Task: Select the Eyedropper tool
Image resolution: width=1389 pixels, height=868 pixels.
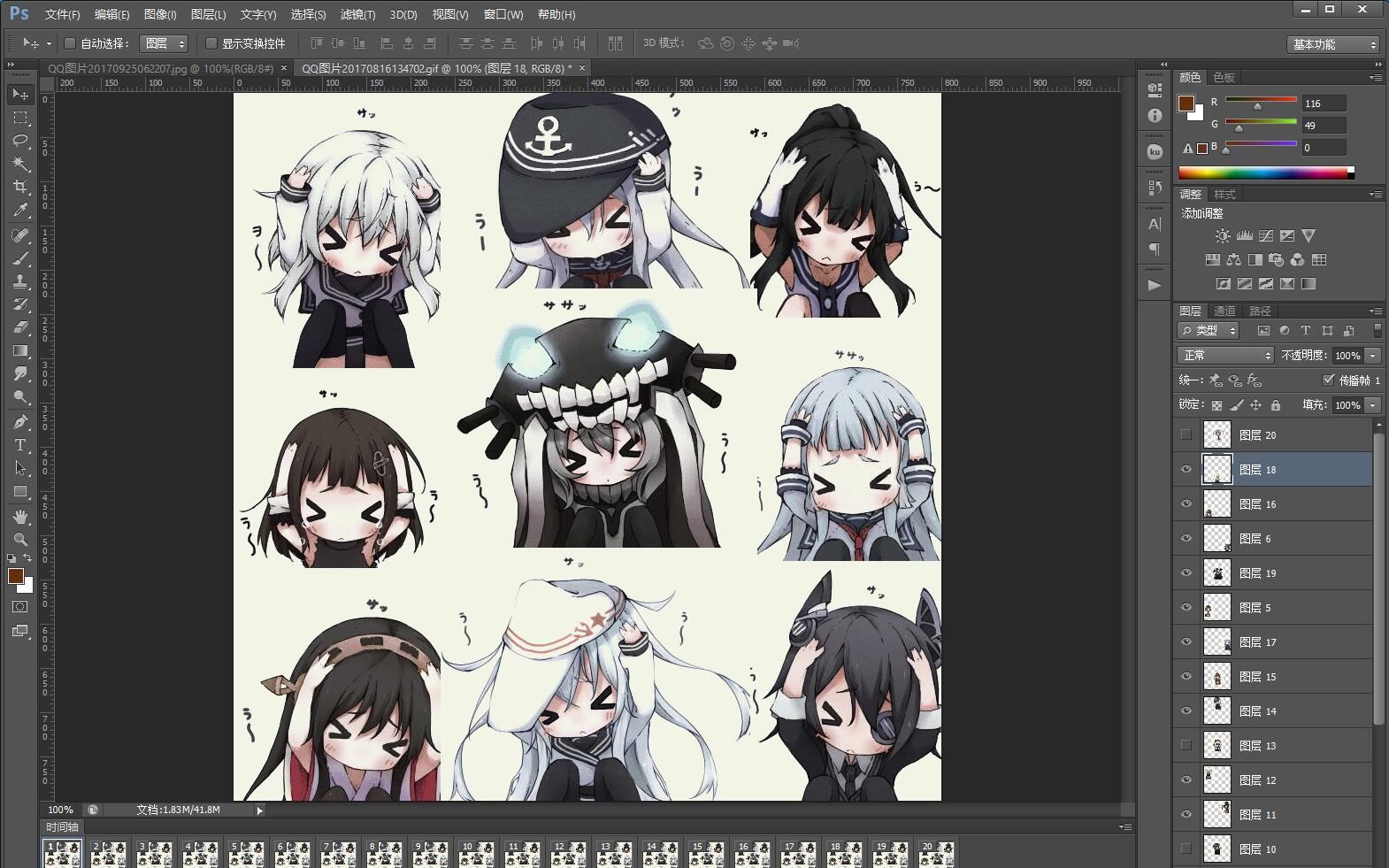Action: point(20,210)
